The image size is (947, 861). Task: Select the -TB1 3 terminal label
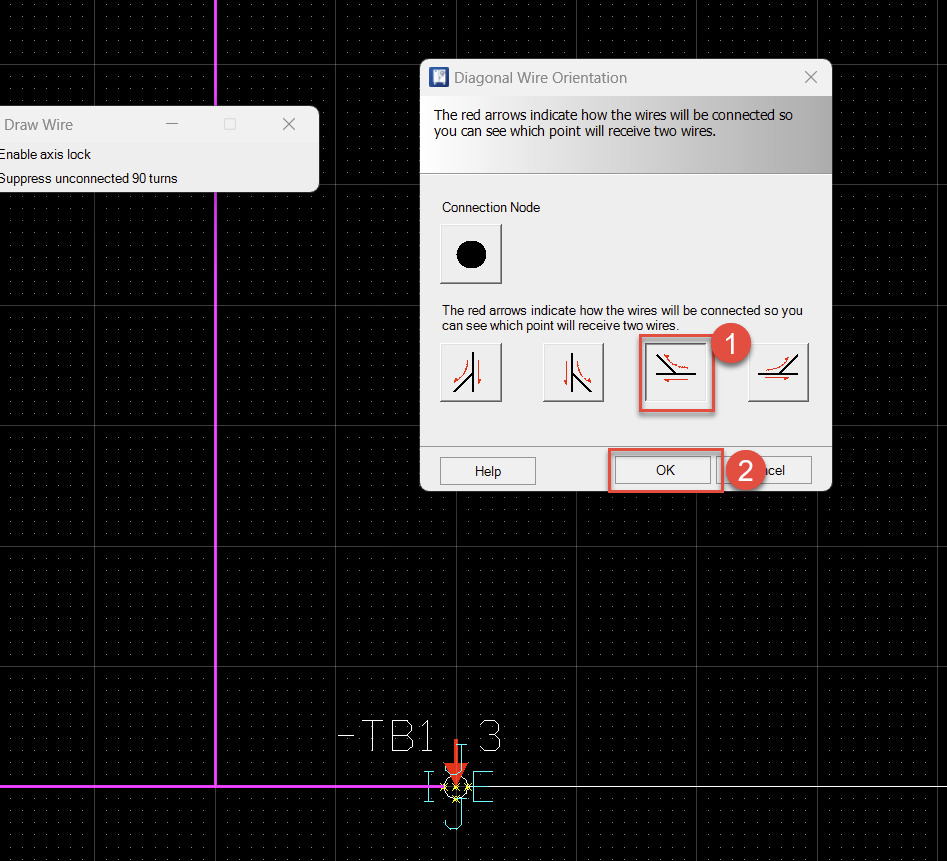(x=419, y=736)
